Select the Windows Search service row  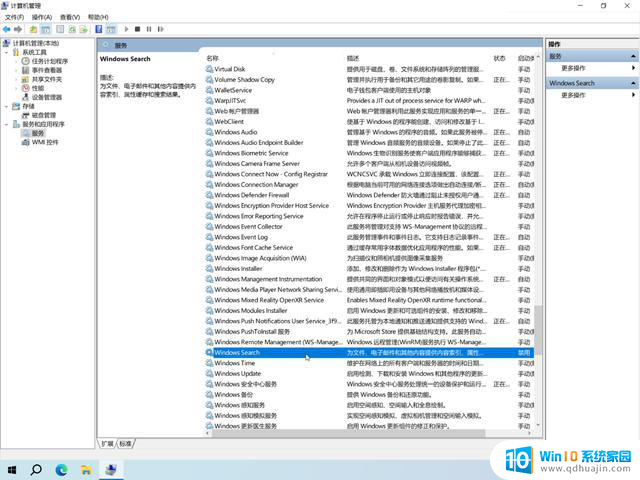coord(369,353)
